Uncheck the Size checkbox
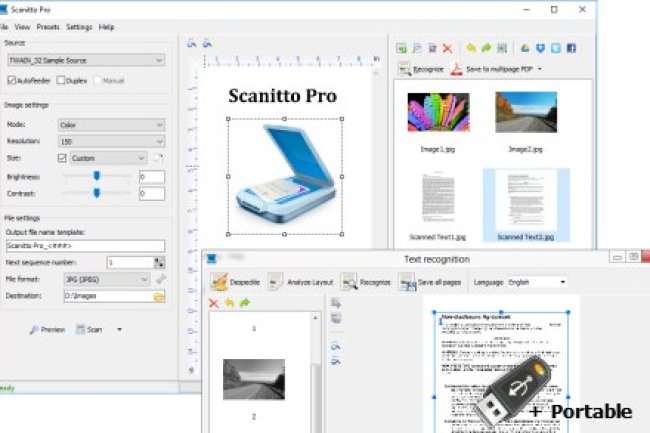 tap(62, 158)
